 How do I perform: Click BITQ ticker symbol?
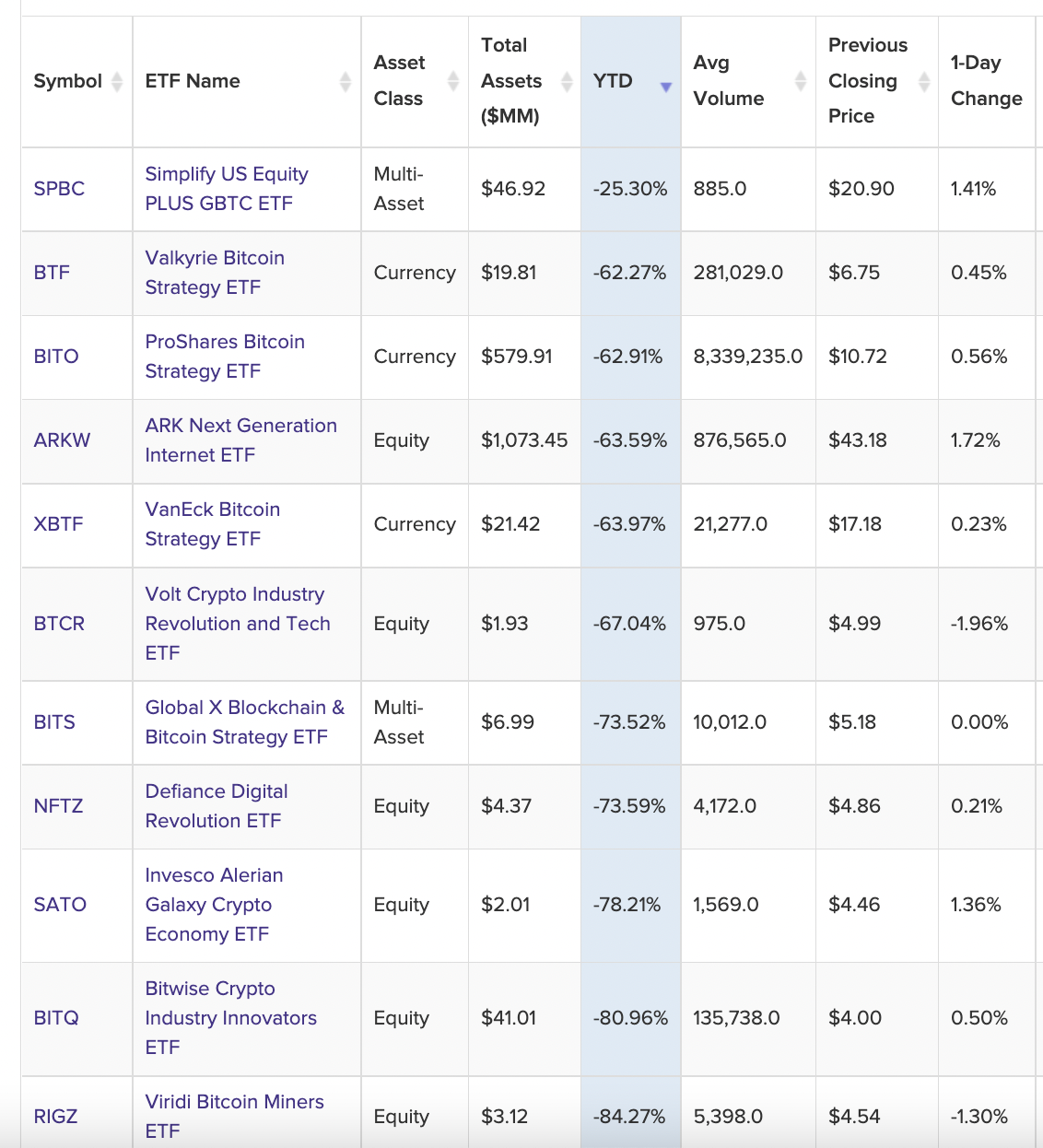pos(56,1018)
